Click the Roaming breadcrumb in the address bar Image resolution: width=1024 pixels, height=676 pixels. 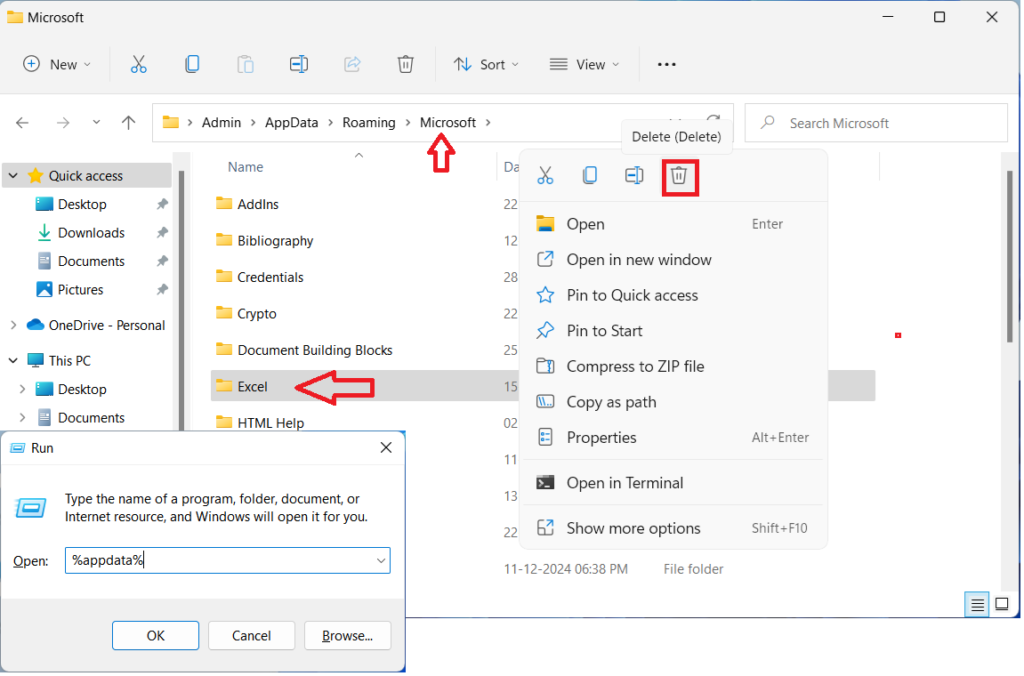click(369, 123)
